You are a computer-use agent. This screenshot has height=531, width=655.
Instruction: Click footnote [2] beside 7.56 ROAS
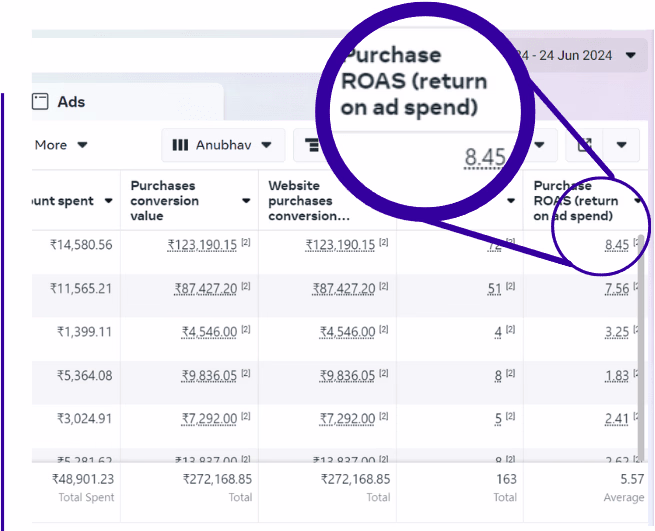pos(636,288)
